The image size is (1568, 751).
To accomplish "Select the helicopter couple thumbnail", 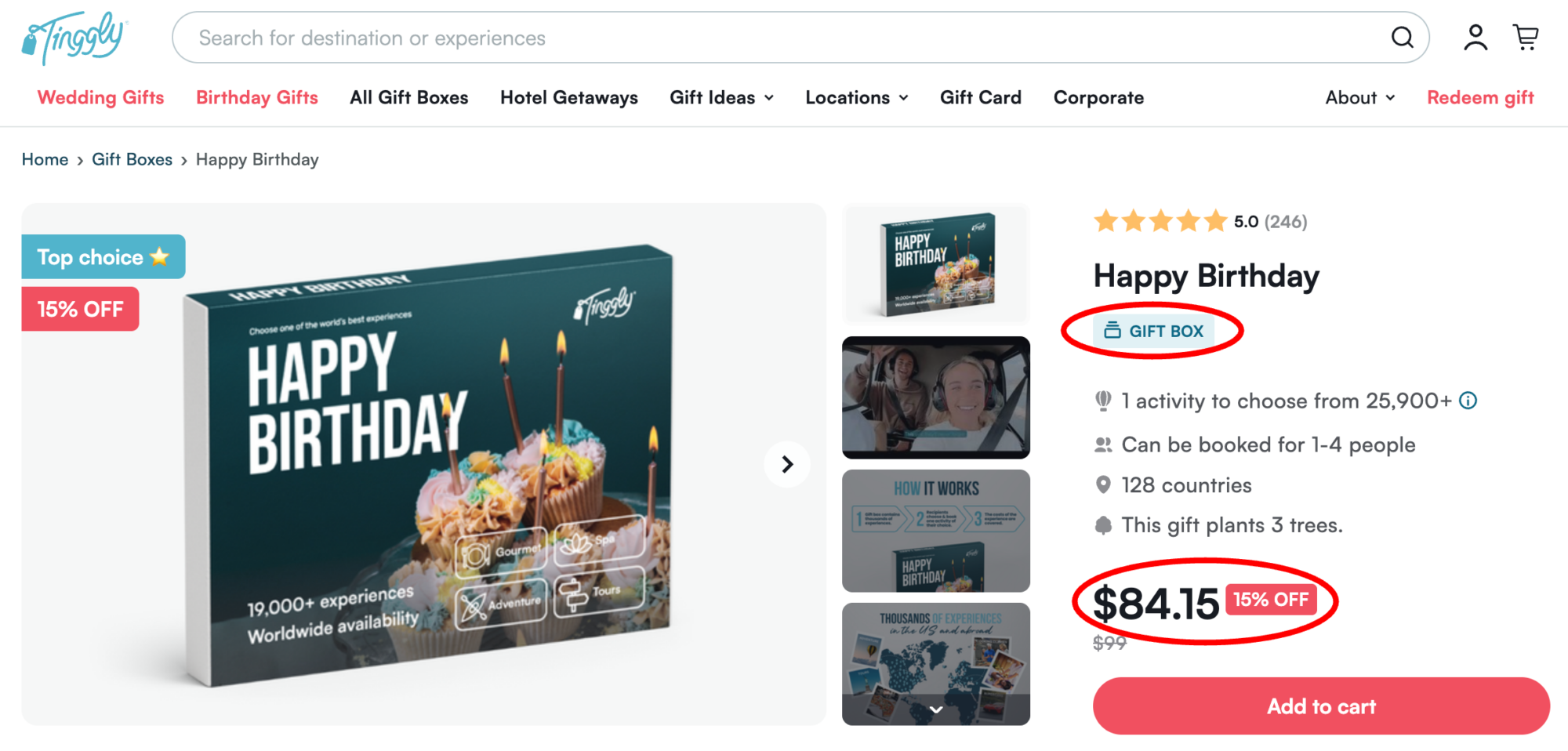I will coord(936,397).
